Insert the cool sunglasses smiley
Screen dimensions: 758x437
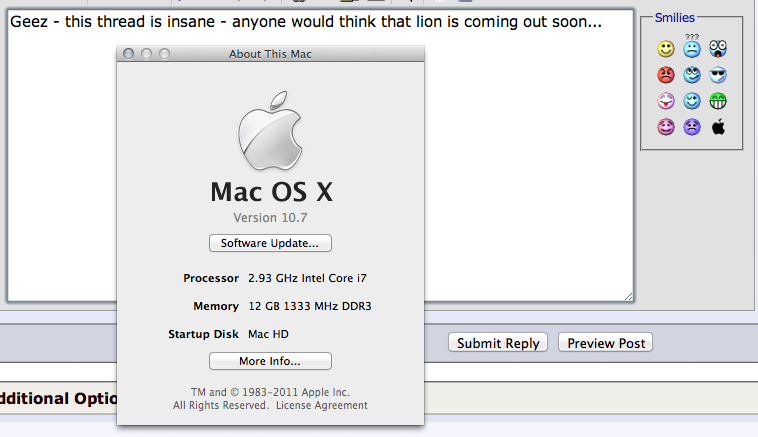click(x=718, y=75)
